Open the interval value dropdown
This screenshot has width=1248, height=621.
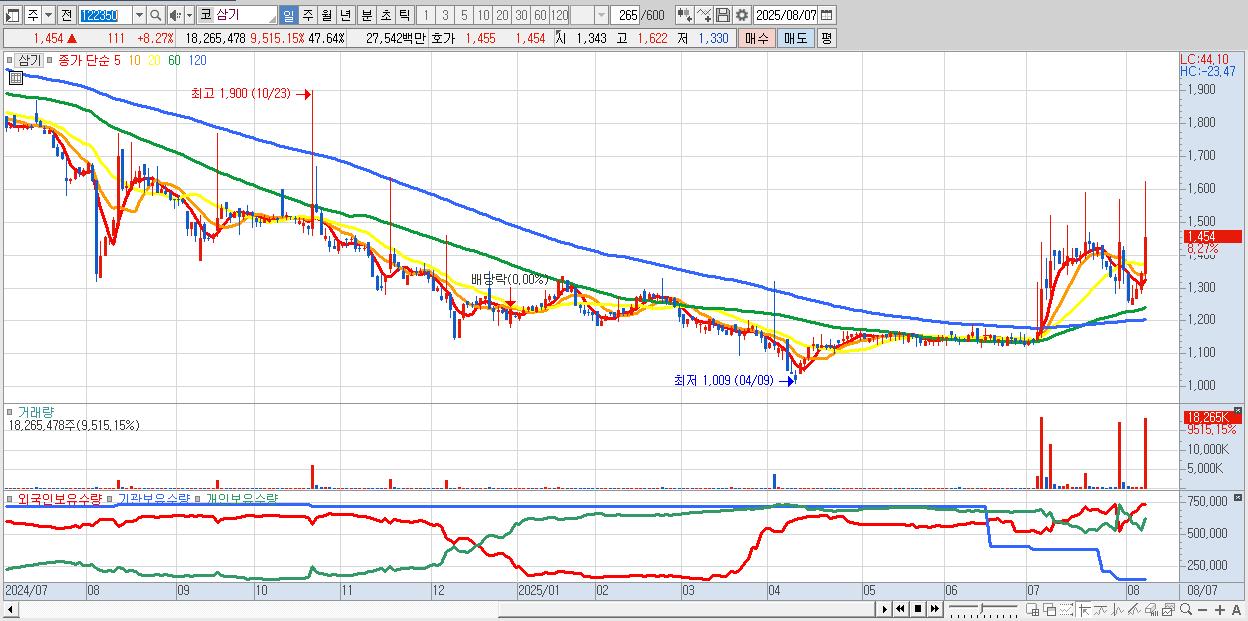click(601, 15)
